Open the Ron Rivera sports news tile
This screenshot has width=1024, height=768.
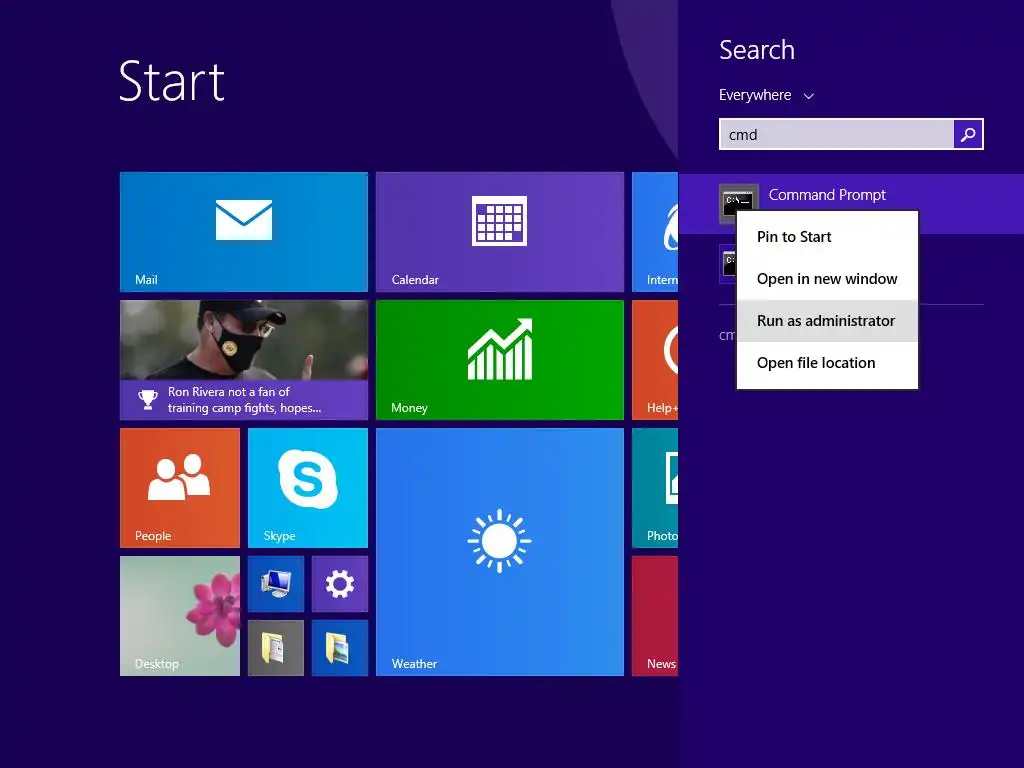tap(244, 360)
